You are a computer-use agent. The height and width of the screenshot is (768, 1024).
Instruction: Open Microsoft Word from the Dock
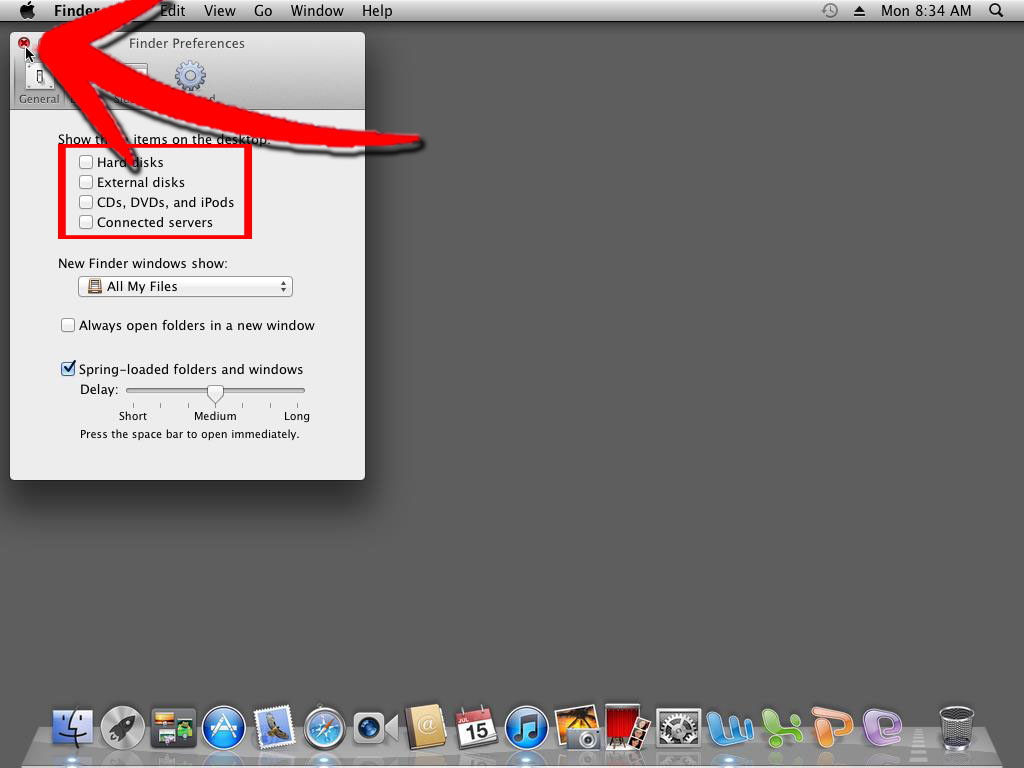(x=730, y=727)
